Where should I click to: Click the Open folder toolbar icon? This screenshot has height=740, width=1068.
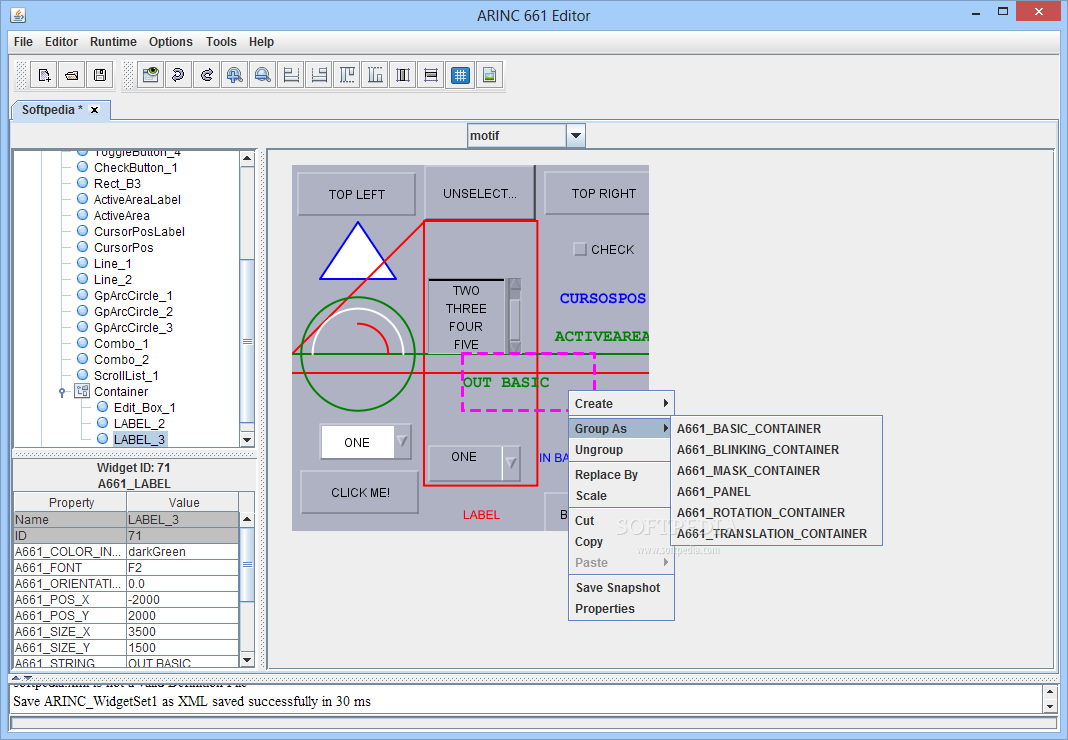[72, 75]
